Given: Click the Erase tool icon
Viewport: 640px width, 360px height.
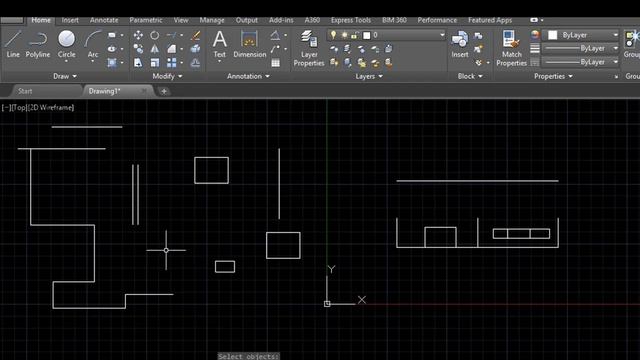Looking at the screenshot, I should pos(196,36).
